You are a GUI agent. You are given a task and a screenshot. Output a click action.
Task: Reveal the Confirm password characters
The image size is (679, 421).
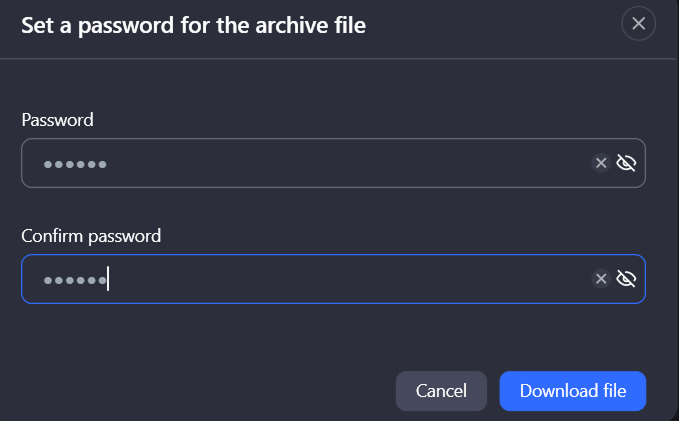tap(627, 279)
